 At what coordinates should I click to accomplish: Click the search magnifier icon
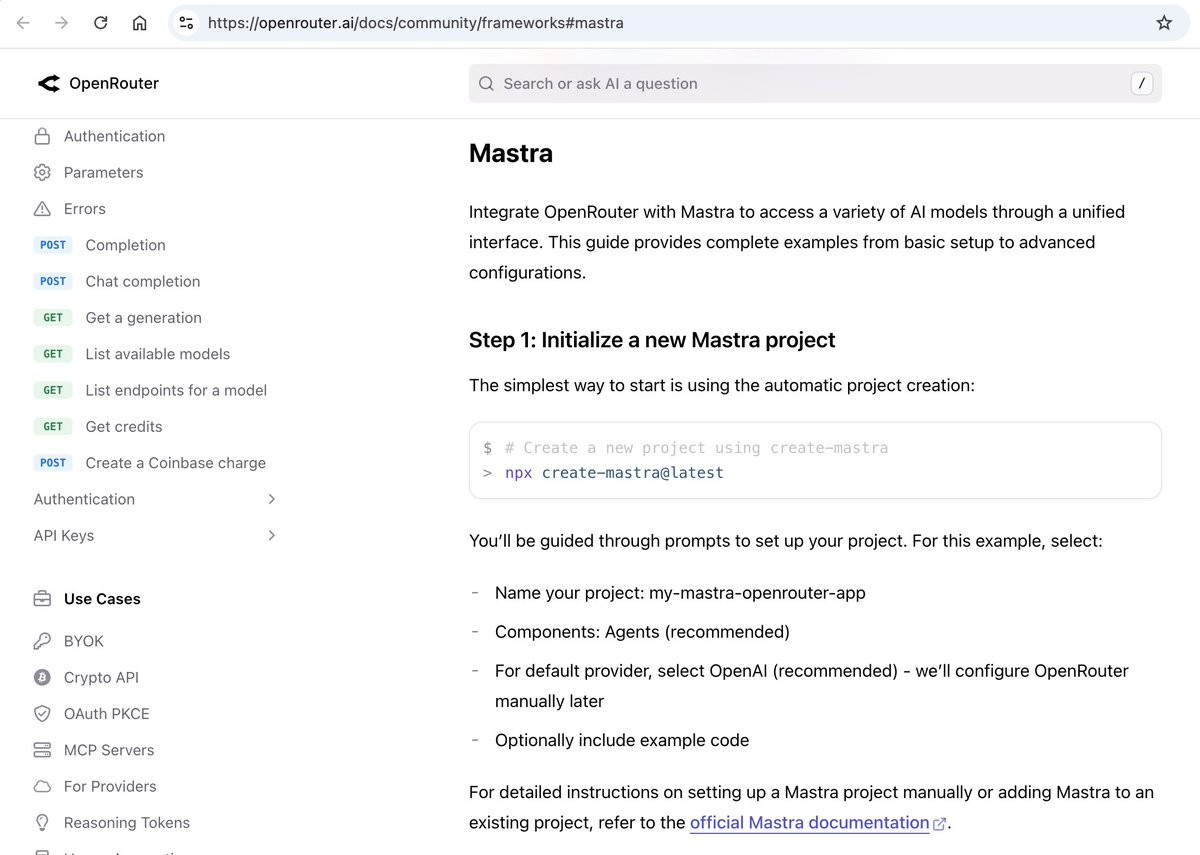(x=486, y=84)
